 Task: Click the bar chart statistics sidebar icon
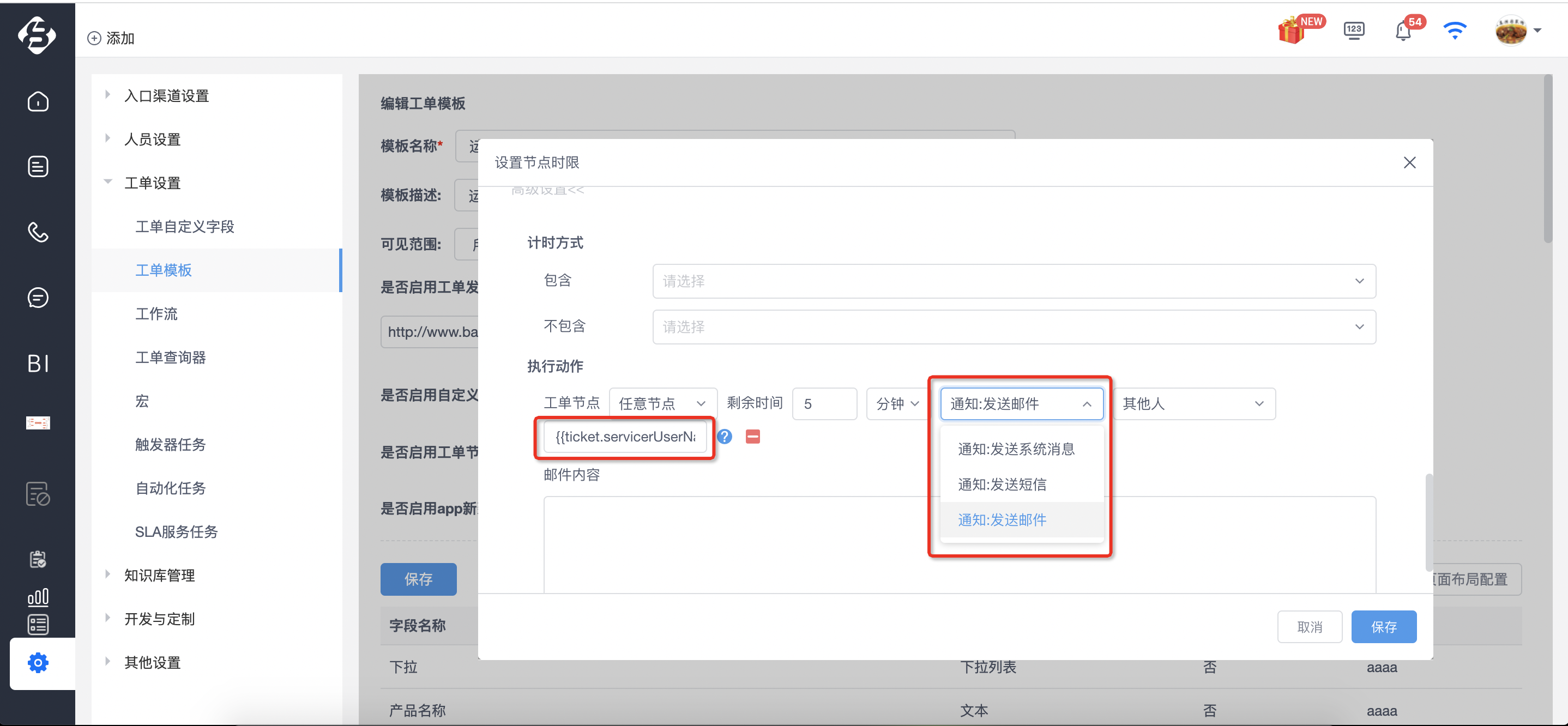pyautogui.click(x=38, y=596)
